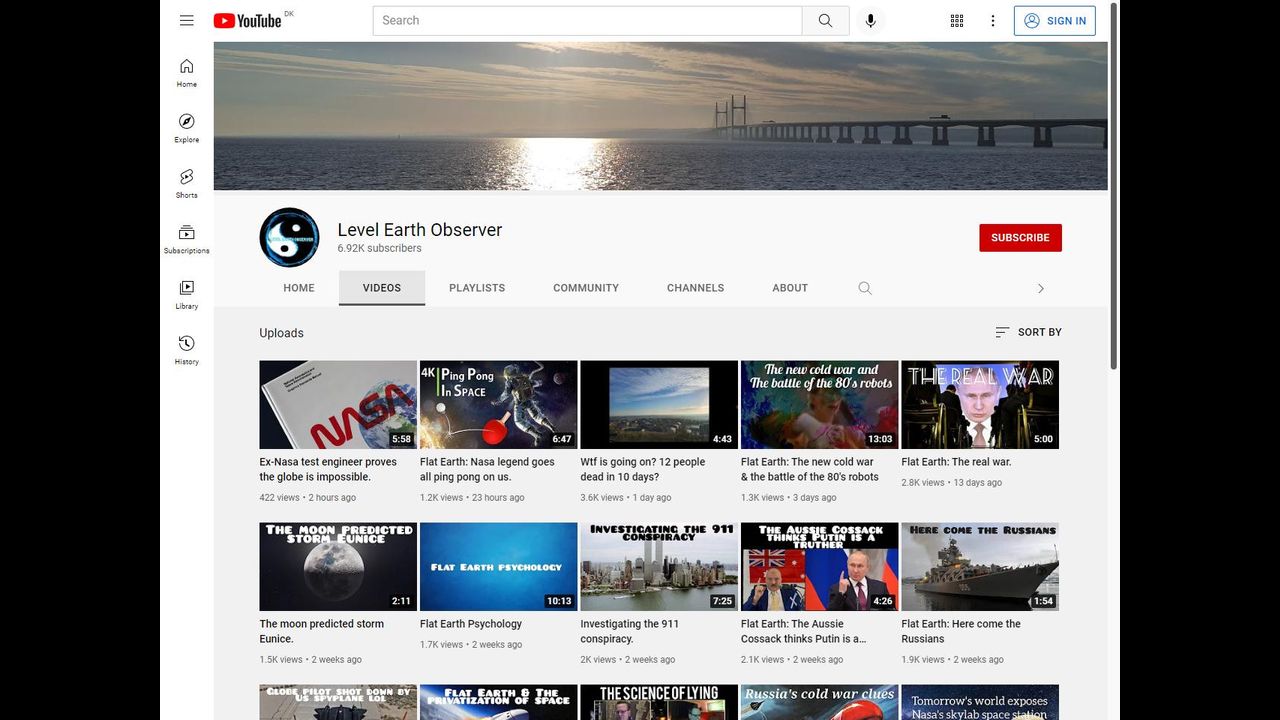Open the hamburger guide menu
This screenshot has width=1280, height=720.
187,20
